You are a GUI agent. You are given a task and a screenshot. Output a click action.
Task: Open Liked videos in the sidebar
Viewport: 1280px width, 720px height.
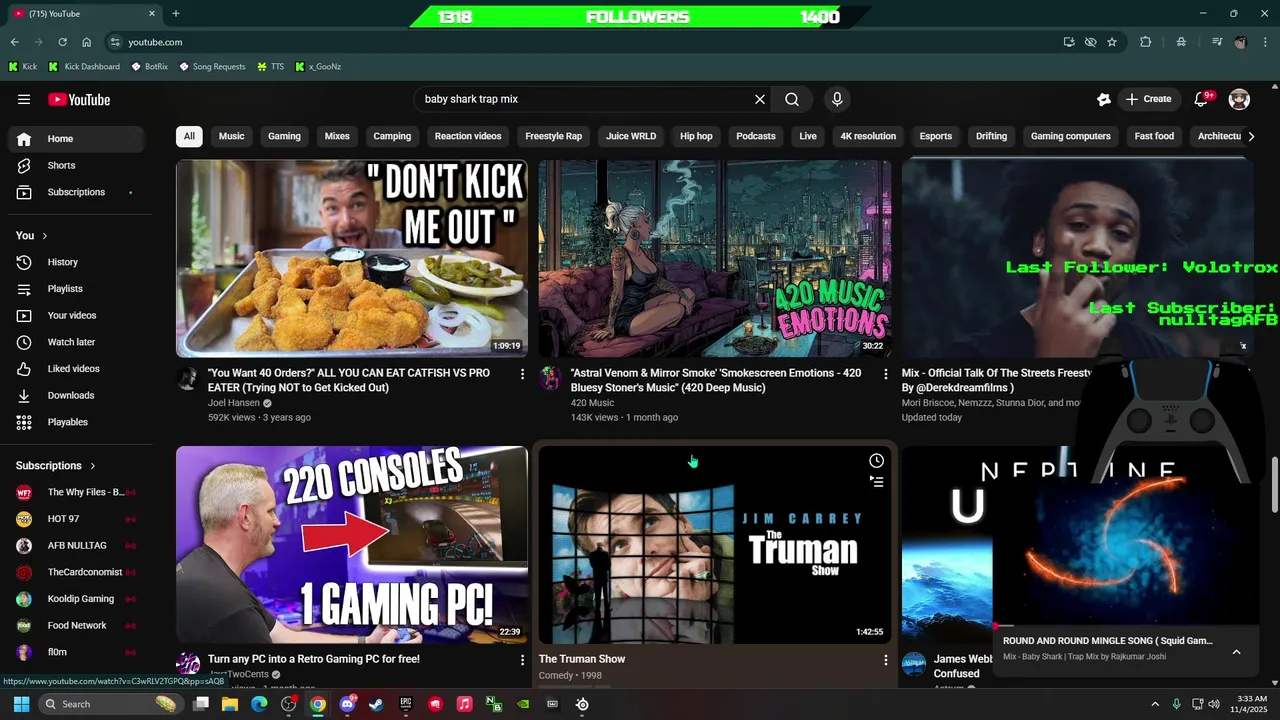pyautogui.click(x=77, y=369)
